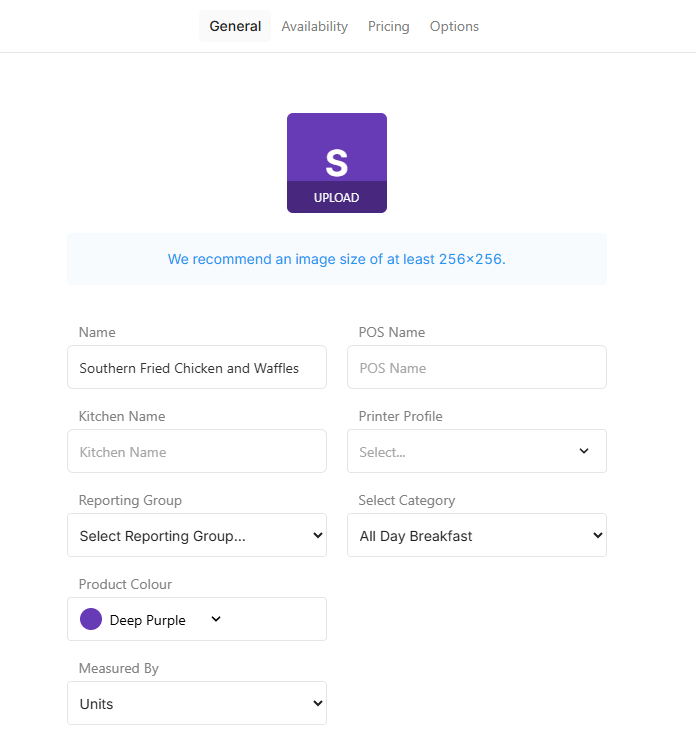Click the Reporting Group dropdown arrow
The height and width of the screenshot is (750, 696).
coord(318,536)
